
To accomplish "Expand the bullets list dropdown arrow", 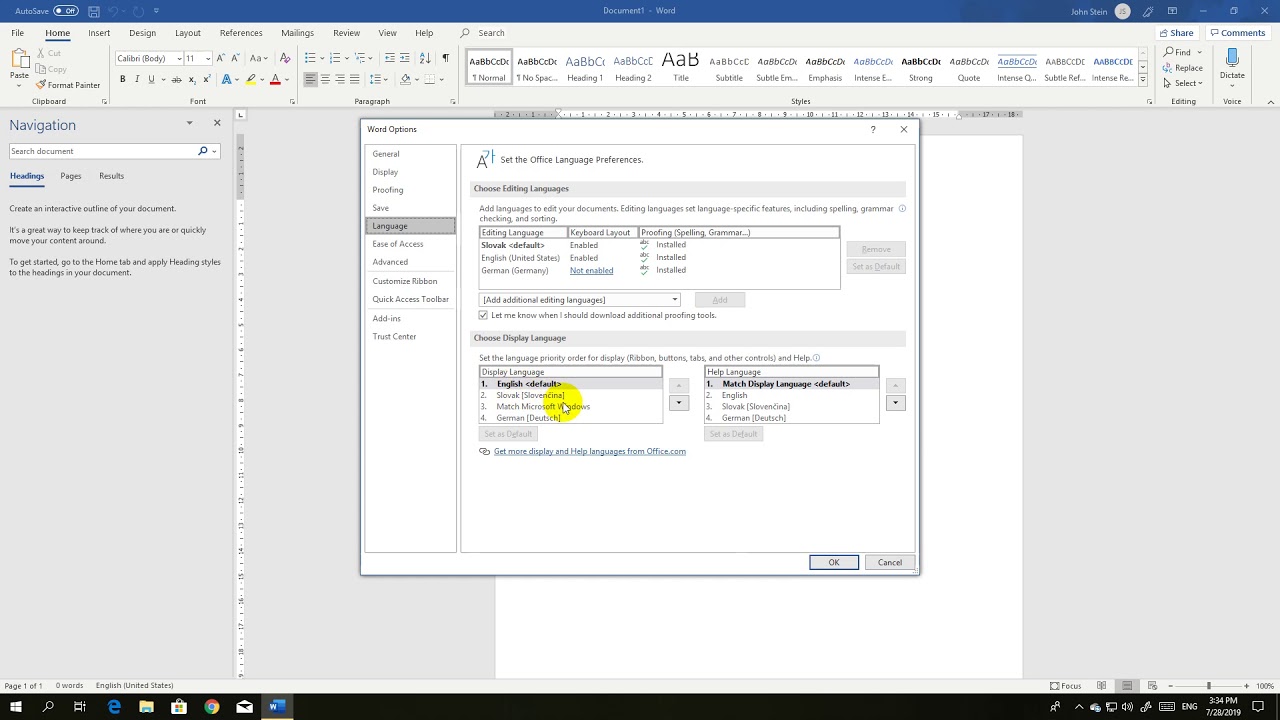I will (321, 58).
